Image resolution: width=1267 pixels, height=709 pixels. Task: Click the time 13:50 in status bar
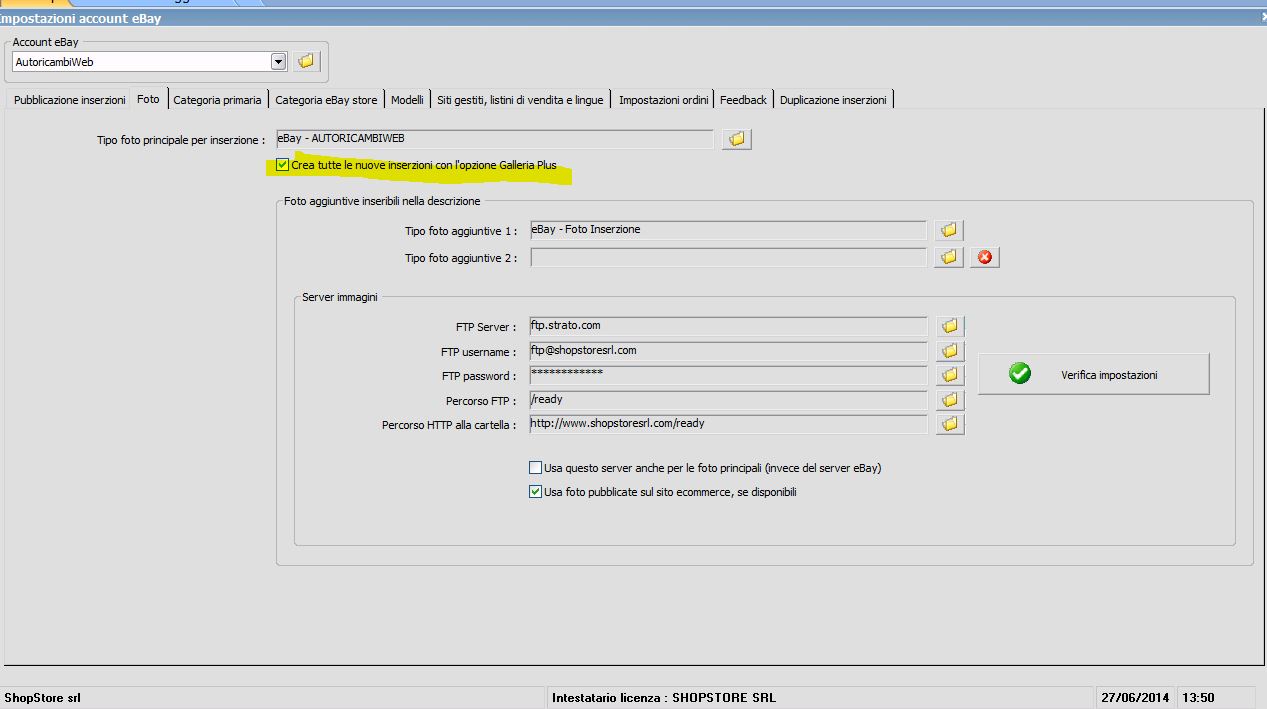(x=1198, y=697)
